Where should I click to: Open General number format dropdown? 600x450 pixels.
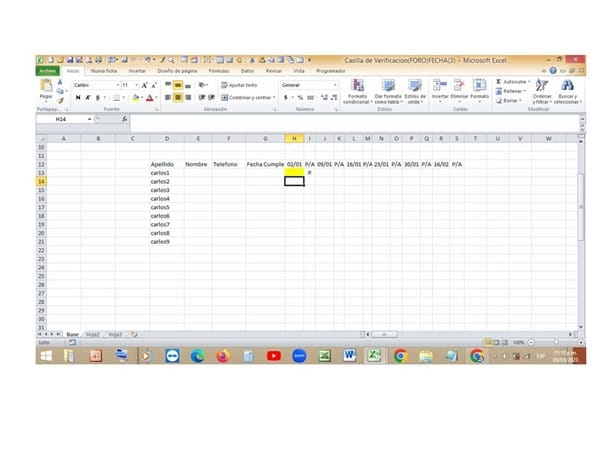click(335, 85)
